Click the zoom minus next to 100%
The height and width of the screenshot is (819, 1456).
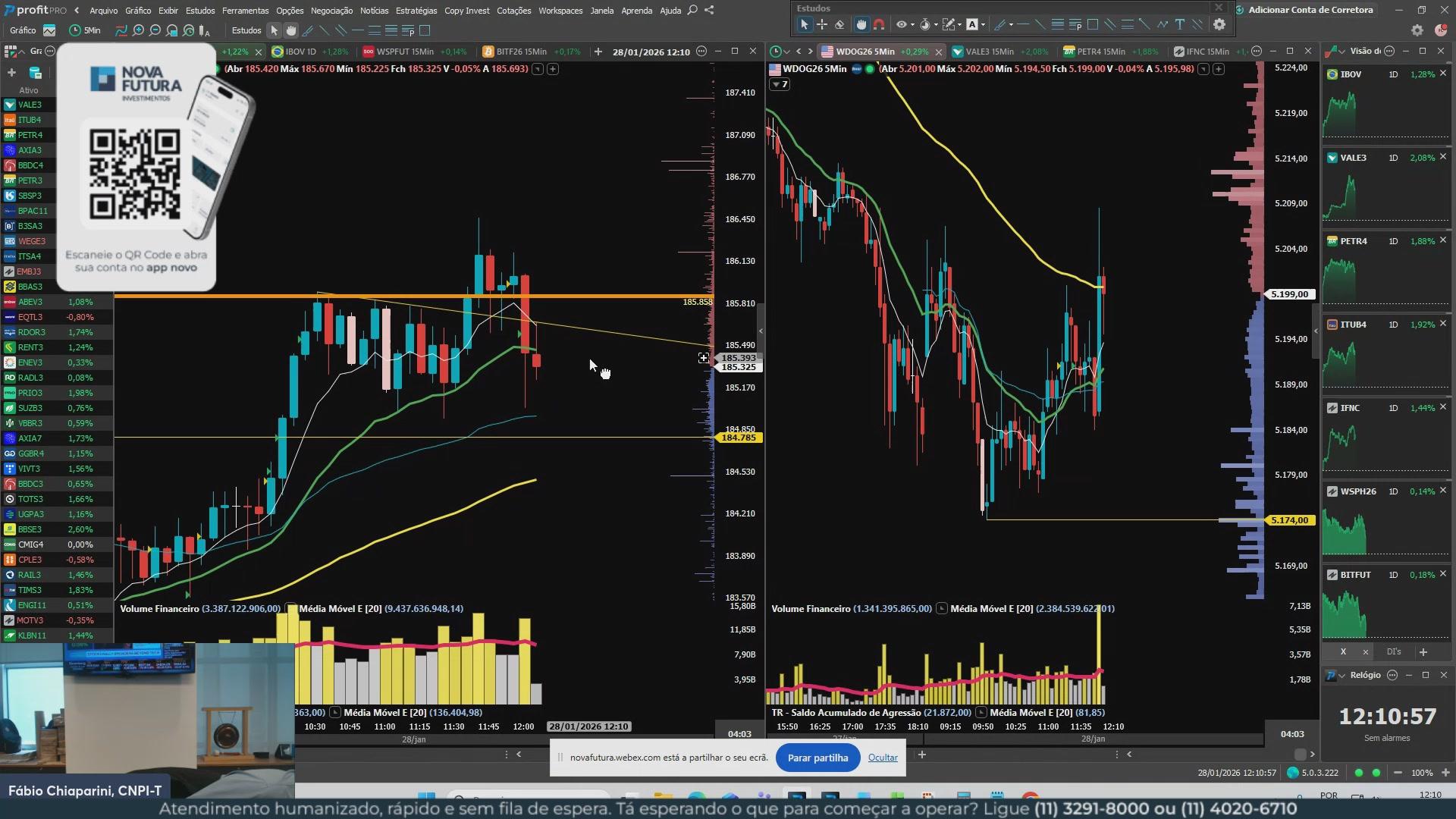(x=1398, y=773)
